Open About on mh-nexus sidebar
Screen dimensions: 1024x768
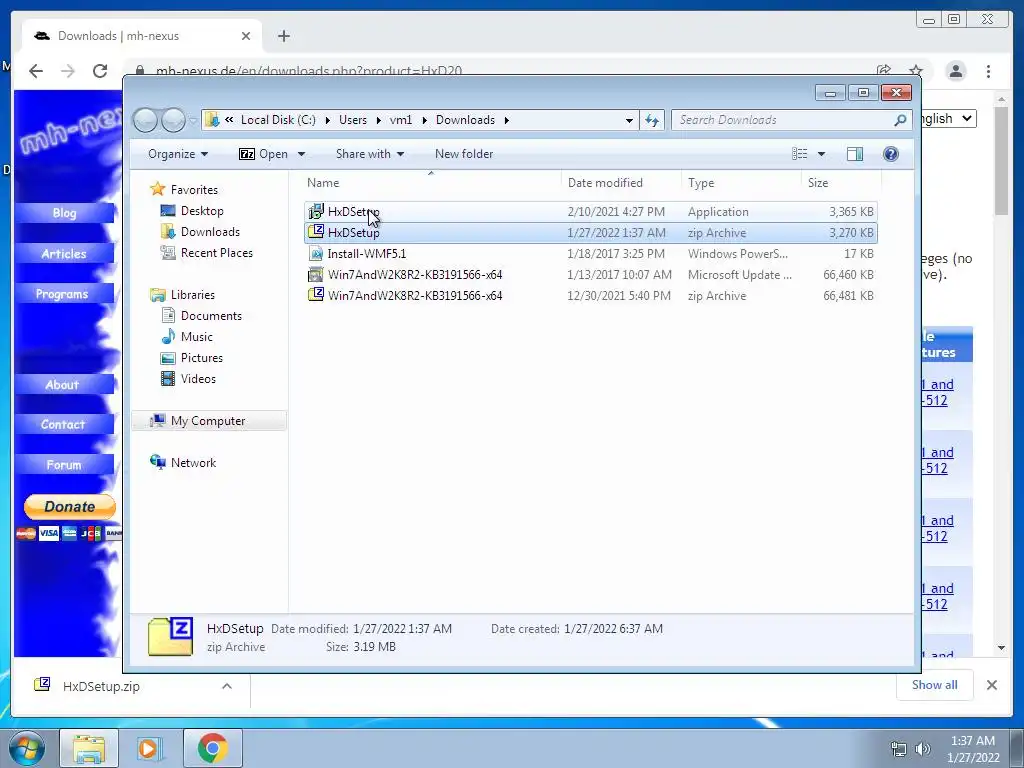click(x=64, y=385)
